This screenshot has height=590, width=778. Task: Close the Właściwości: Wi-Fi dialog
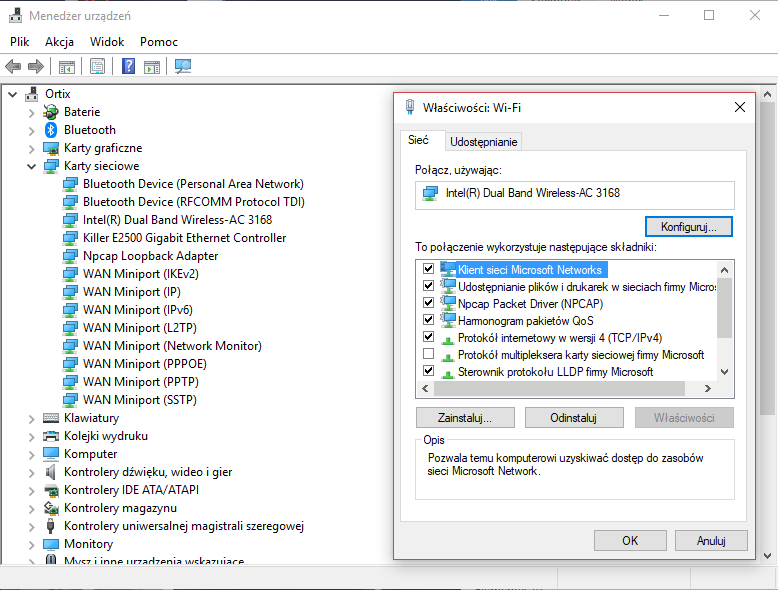(x=739, y=107)
